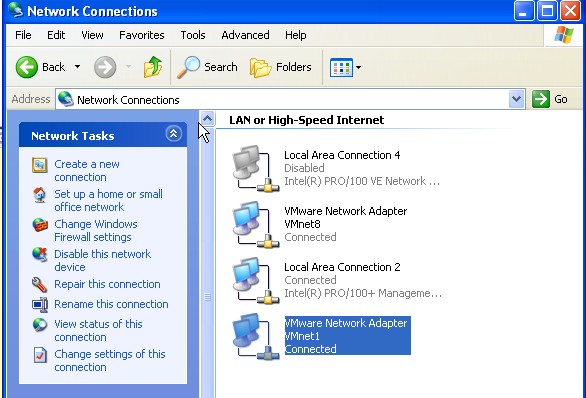The image size is (586, 398).
Task: Maximize the Network Connections window
Action: [x=547, y=10]
